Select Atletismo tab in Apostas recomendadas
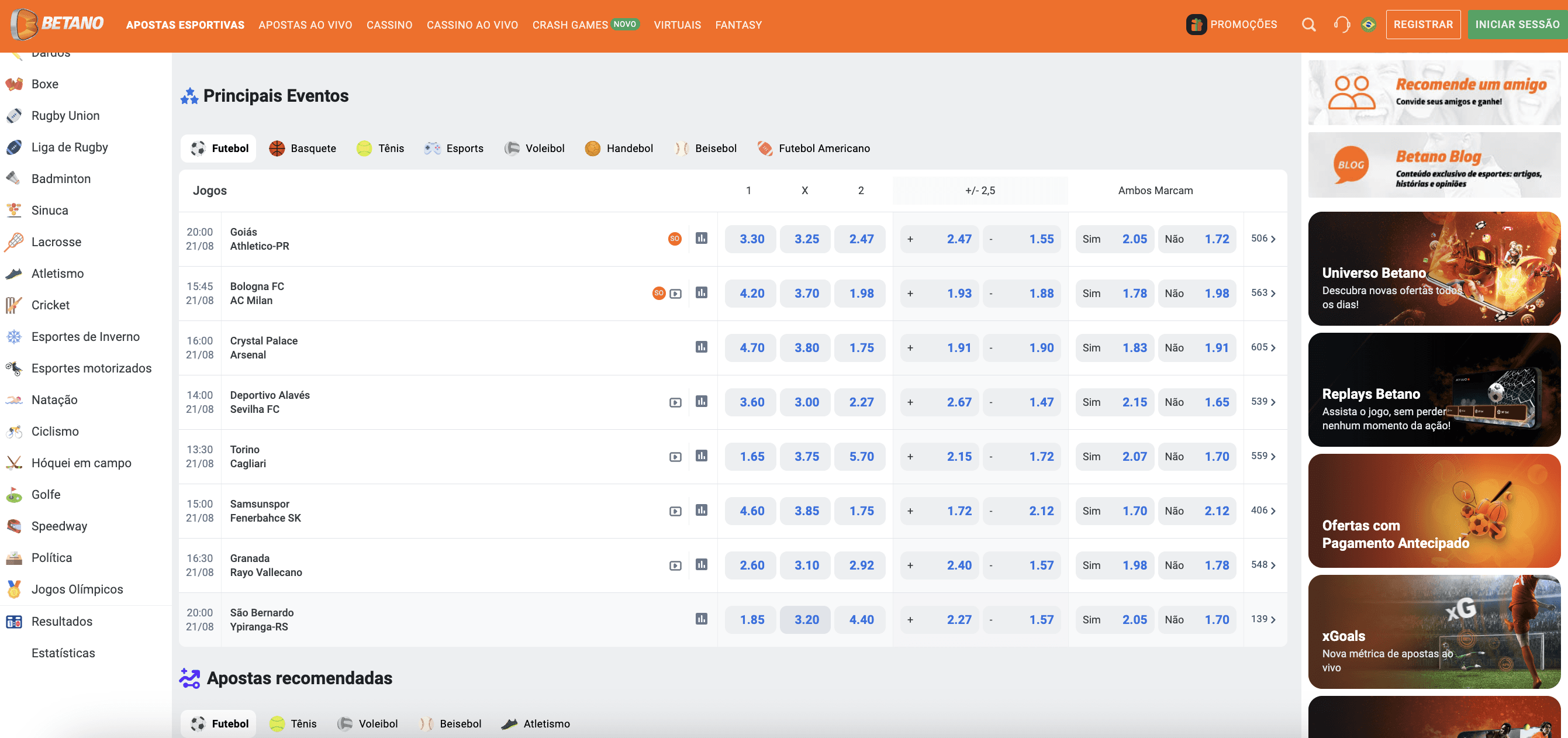Viewport: 1568px width, 738px height. point(536,723)
